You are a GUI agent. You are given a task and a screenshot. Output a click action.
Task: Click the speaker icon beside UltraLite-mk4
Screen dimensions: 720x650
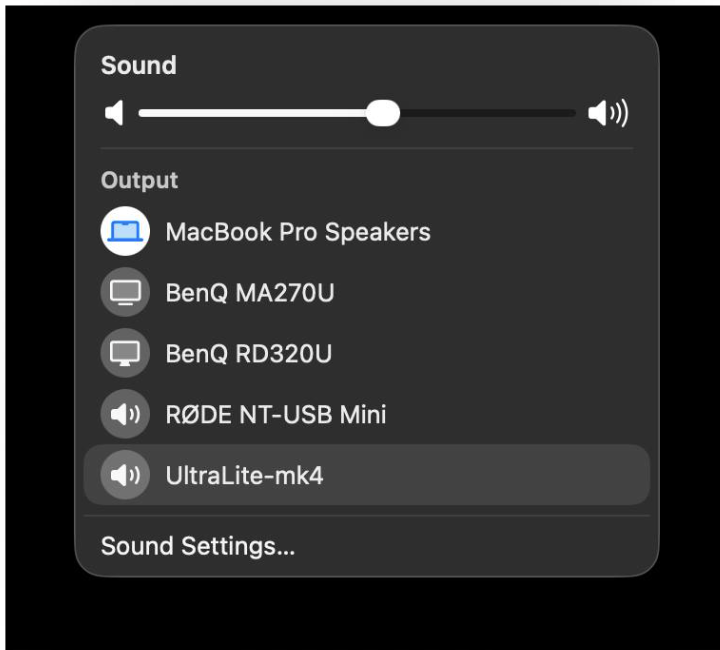[x=125, y=475]
